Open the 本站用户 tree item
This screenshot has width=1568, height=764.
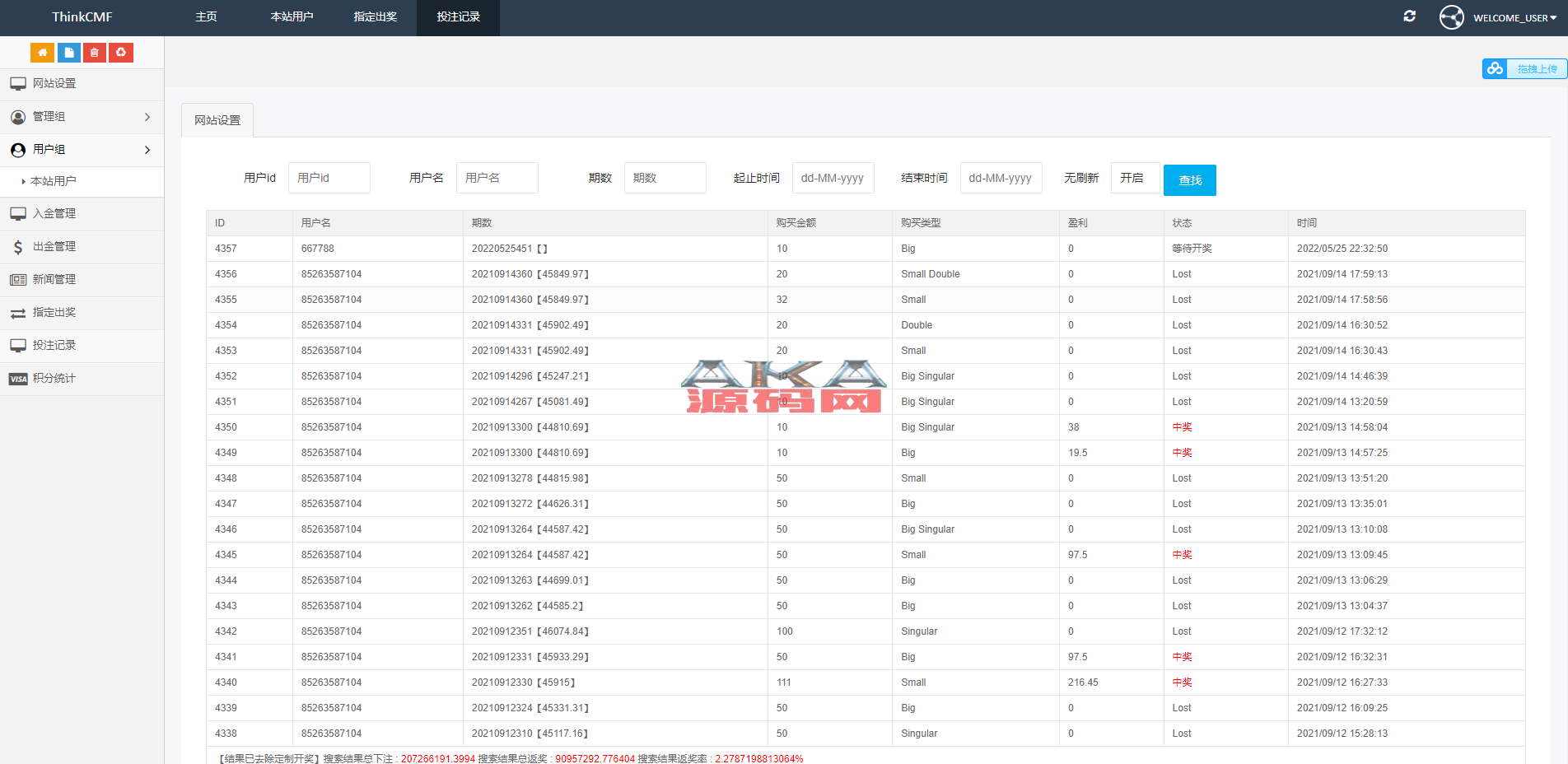pos(54,181)
